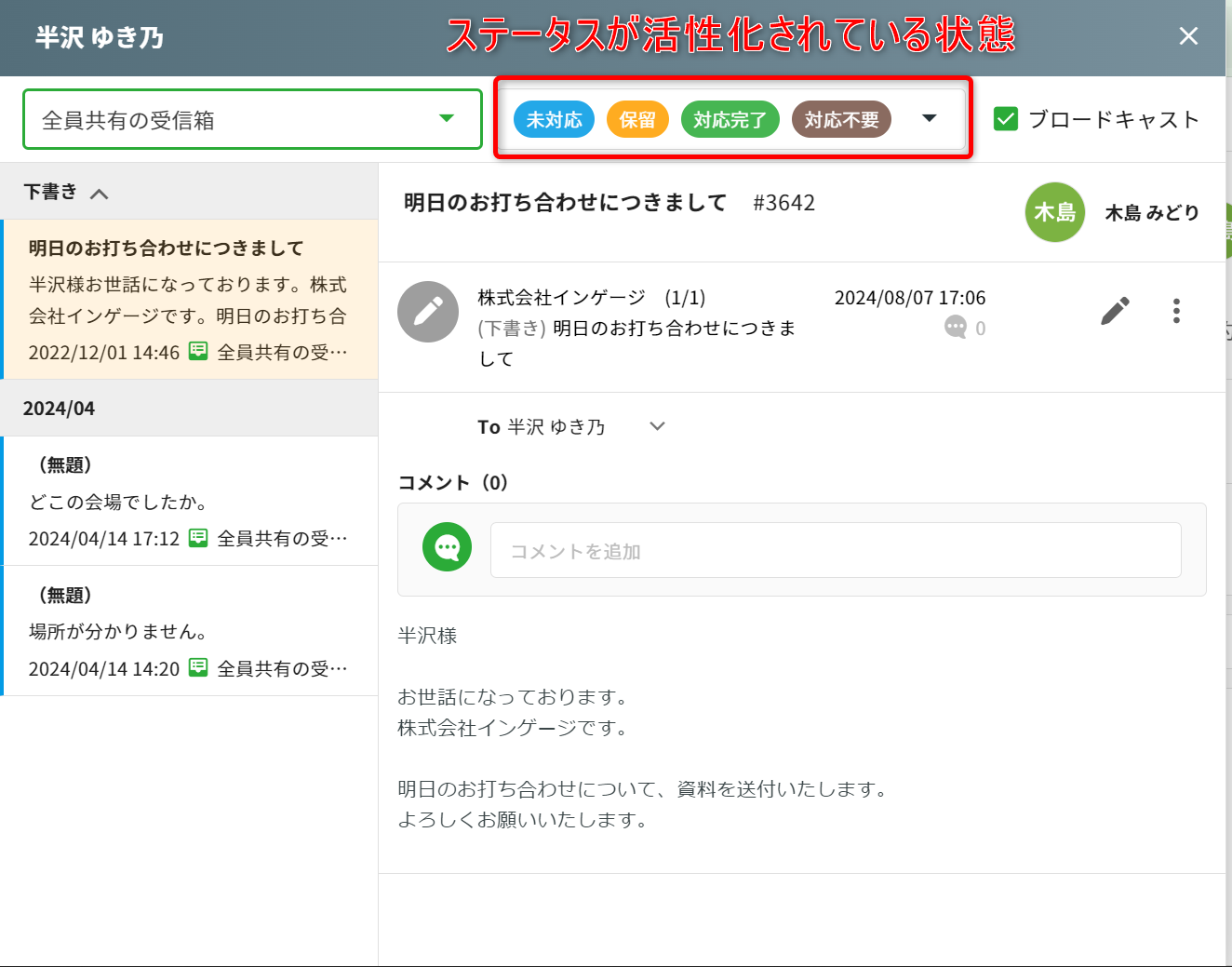This screenshot has width=1232, height=967.
Task: Select the 対応完了 status button
Action: [x=730, y=120]
